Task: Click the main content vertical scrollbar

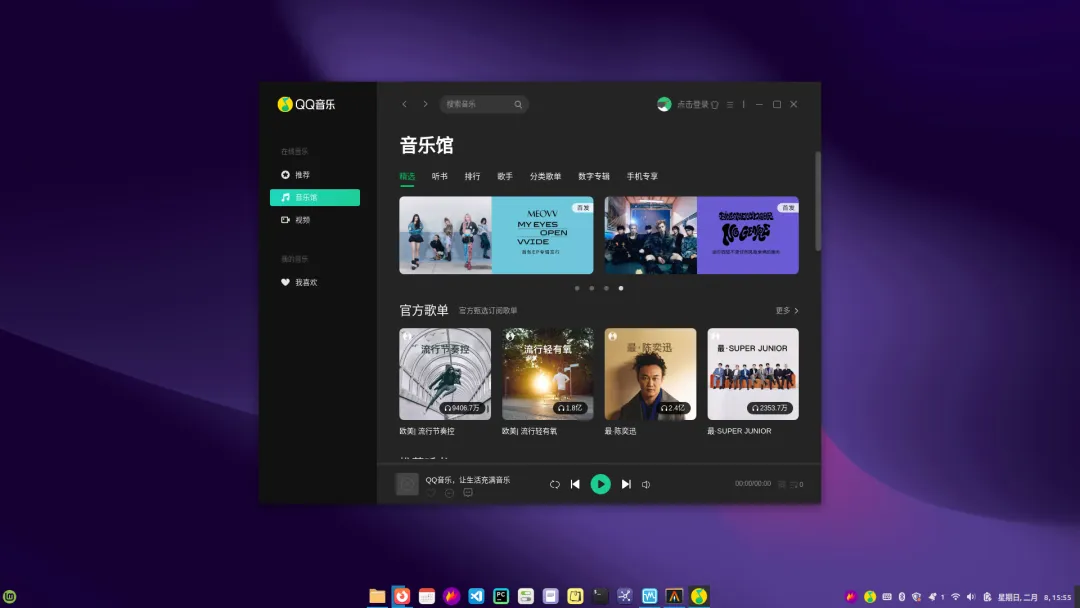Action: [818, 201]
